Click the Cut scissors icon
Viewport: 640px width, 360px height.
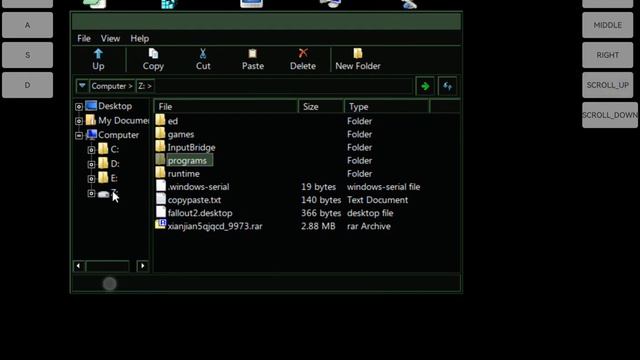203,54
